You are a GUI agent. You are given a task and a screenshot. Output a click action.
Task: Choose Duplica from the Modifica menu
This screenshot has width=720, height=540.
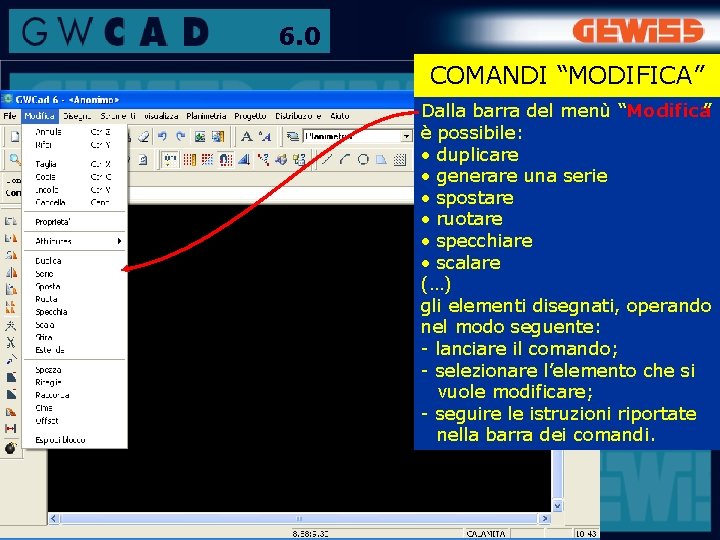pyautogui.click(x=74, y=261)
